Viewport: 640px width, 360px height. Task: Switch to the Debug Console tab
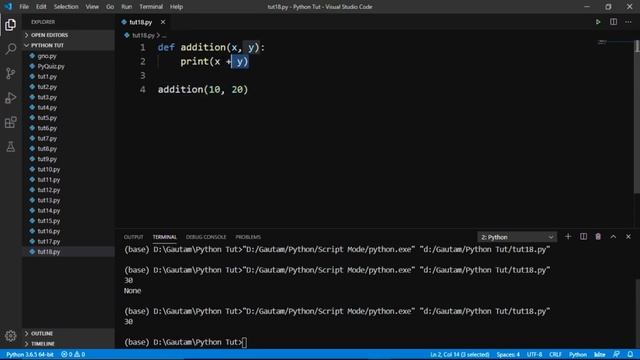click(206, 237)
